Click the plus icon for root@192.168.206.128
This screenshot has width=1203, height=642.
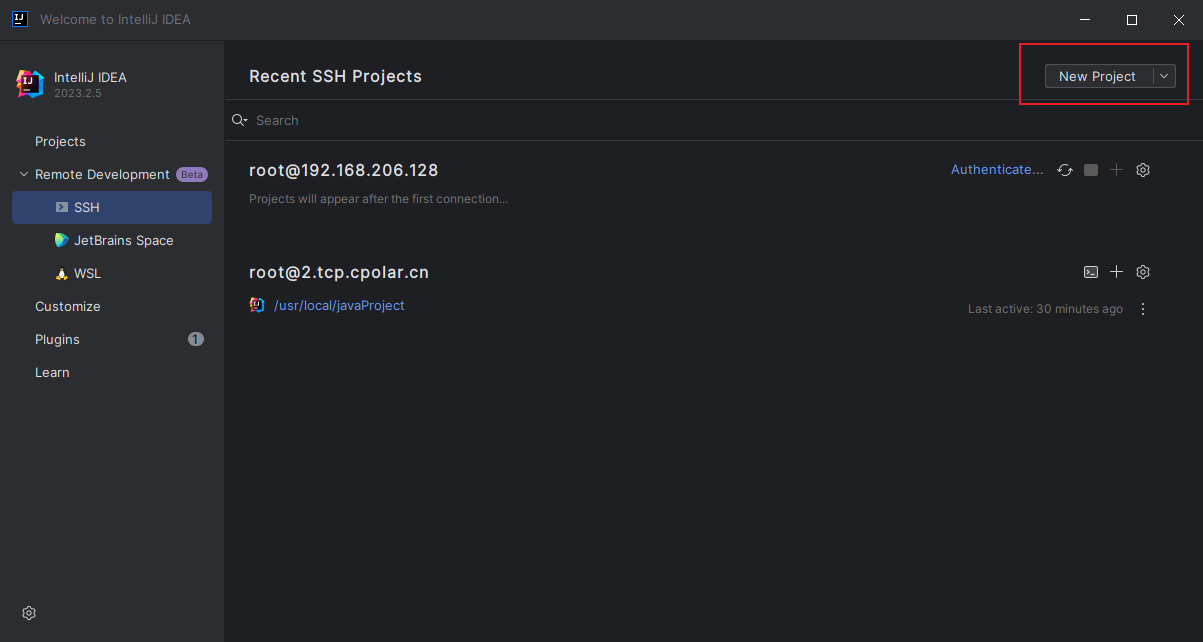1117,170
